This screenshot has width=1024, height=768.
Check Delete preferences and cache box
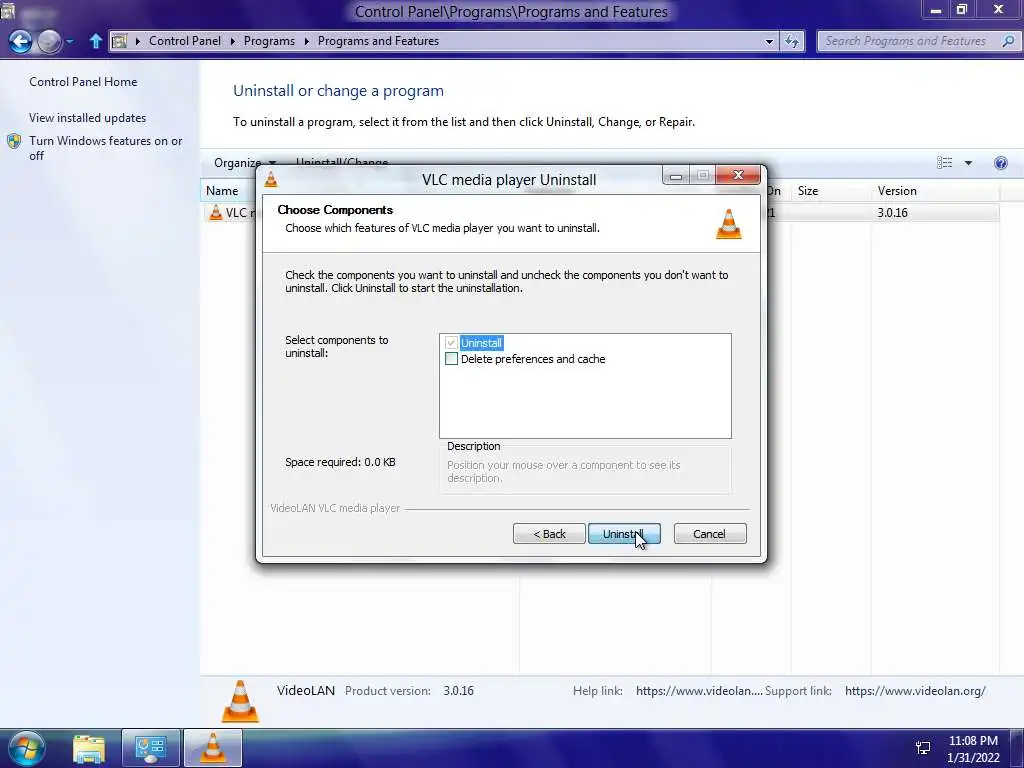tap(451, 359)
